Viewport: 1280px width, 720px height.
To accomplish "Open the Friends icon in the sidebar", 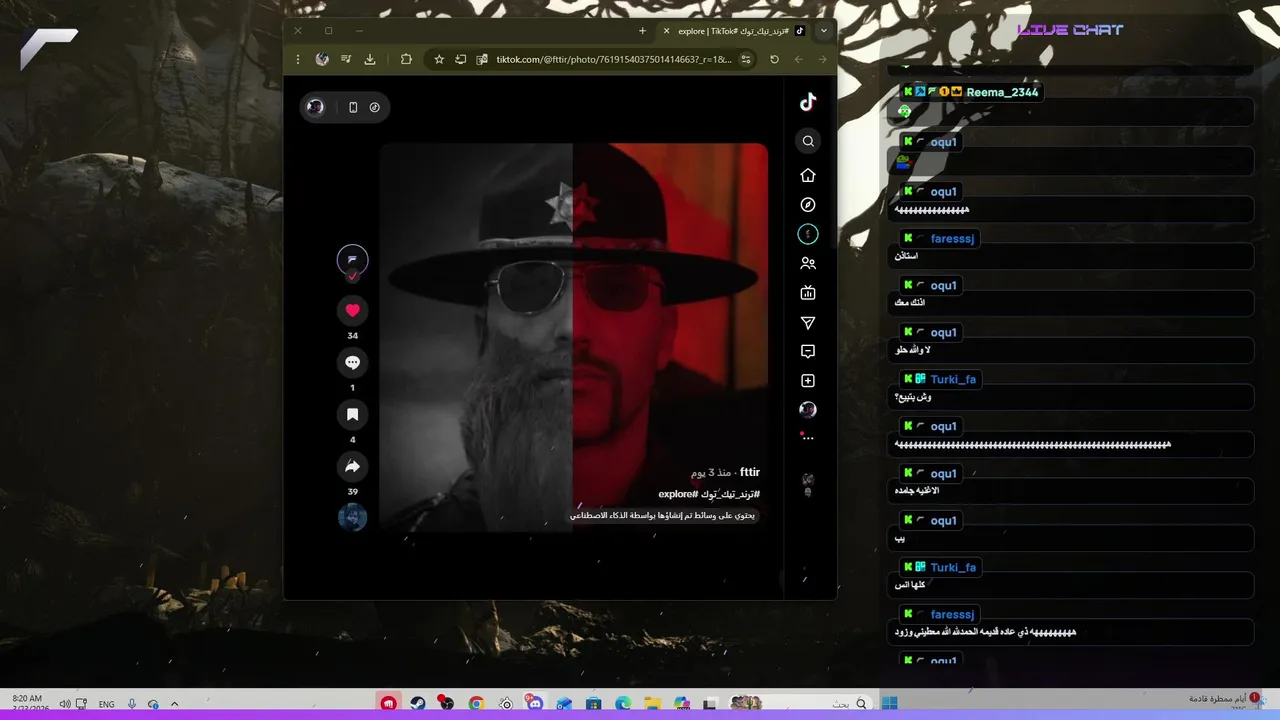I will [x=808, y=264].
